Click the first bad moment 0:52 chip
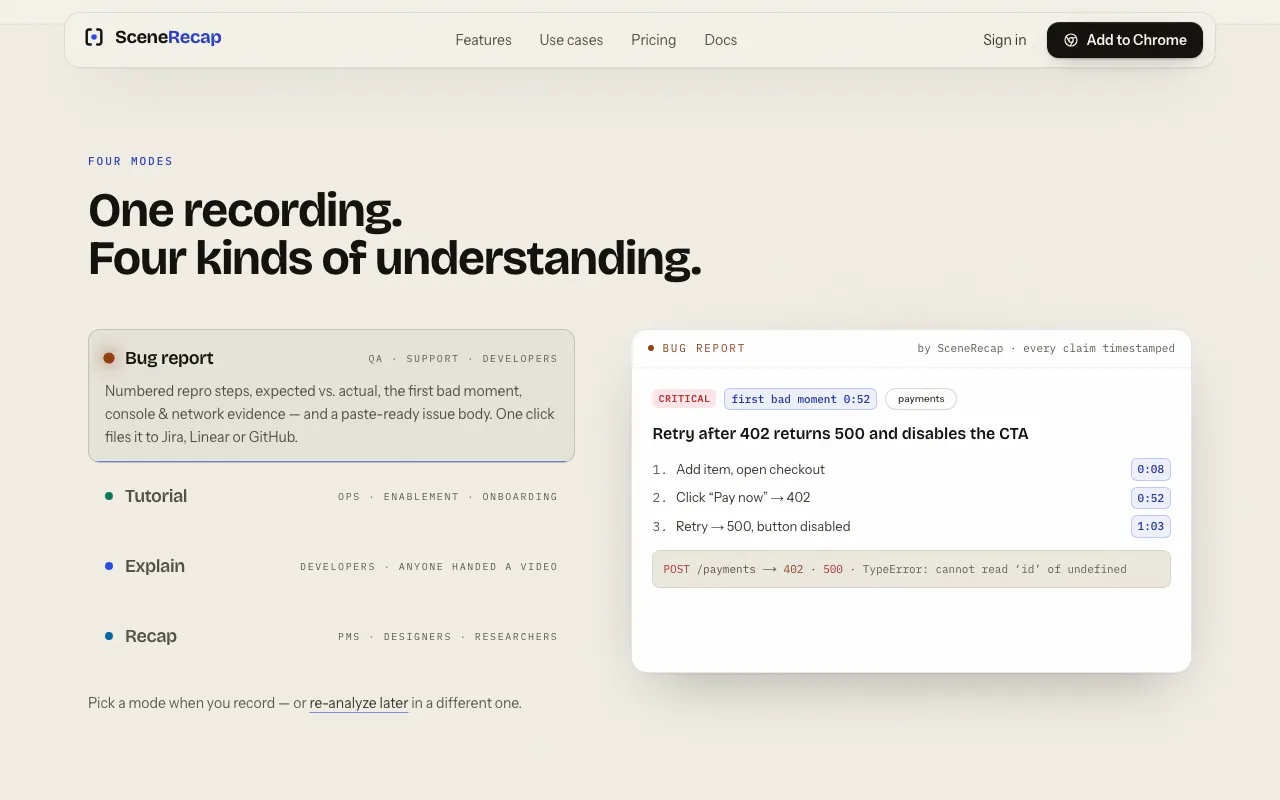The height and width of the screenshot is (800, 1280). click(800, 399)
